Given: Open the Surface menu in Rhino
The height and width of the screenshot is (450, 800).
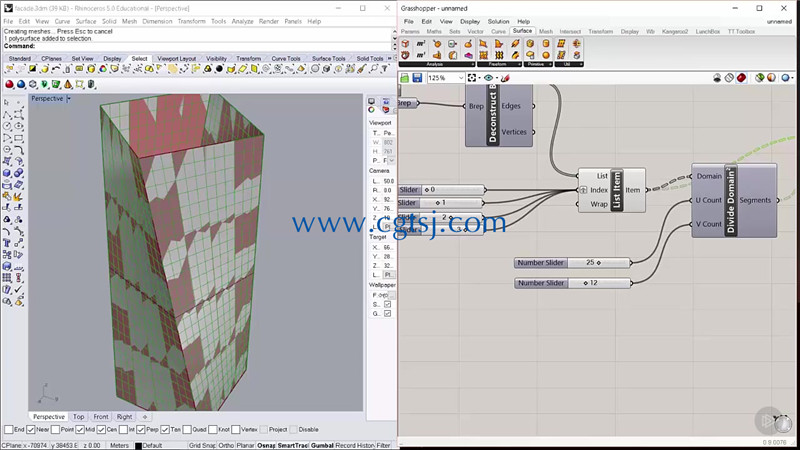Looking at the screenshot, I should [86, 21].
